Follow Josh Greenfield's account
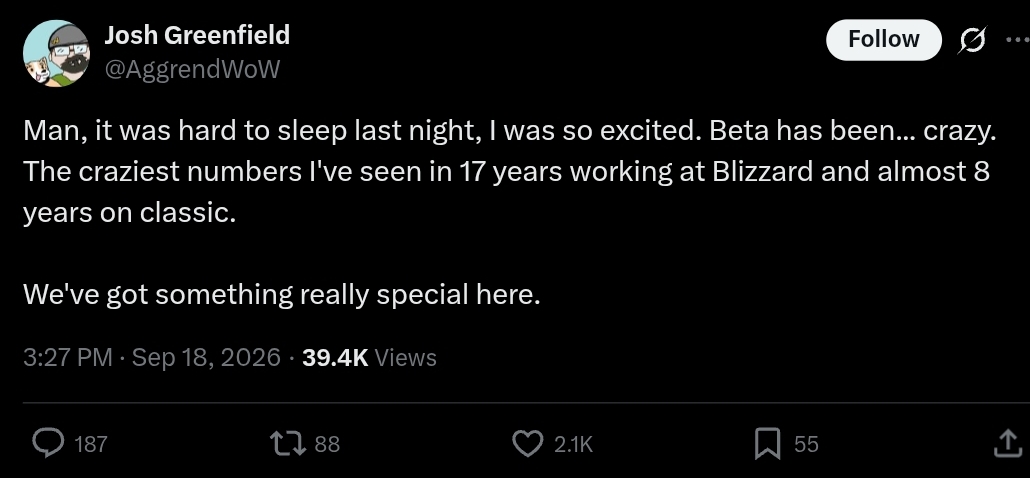Image resolution: width=1030 pixels, height=478 pixels. click(884, 39)
